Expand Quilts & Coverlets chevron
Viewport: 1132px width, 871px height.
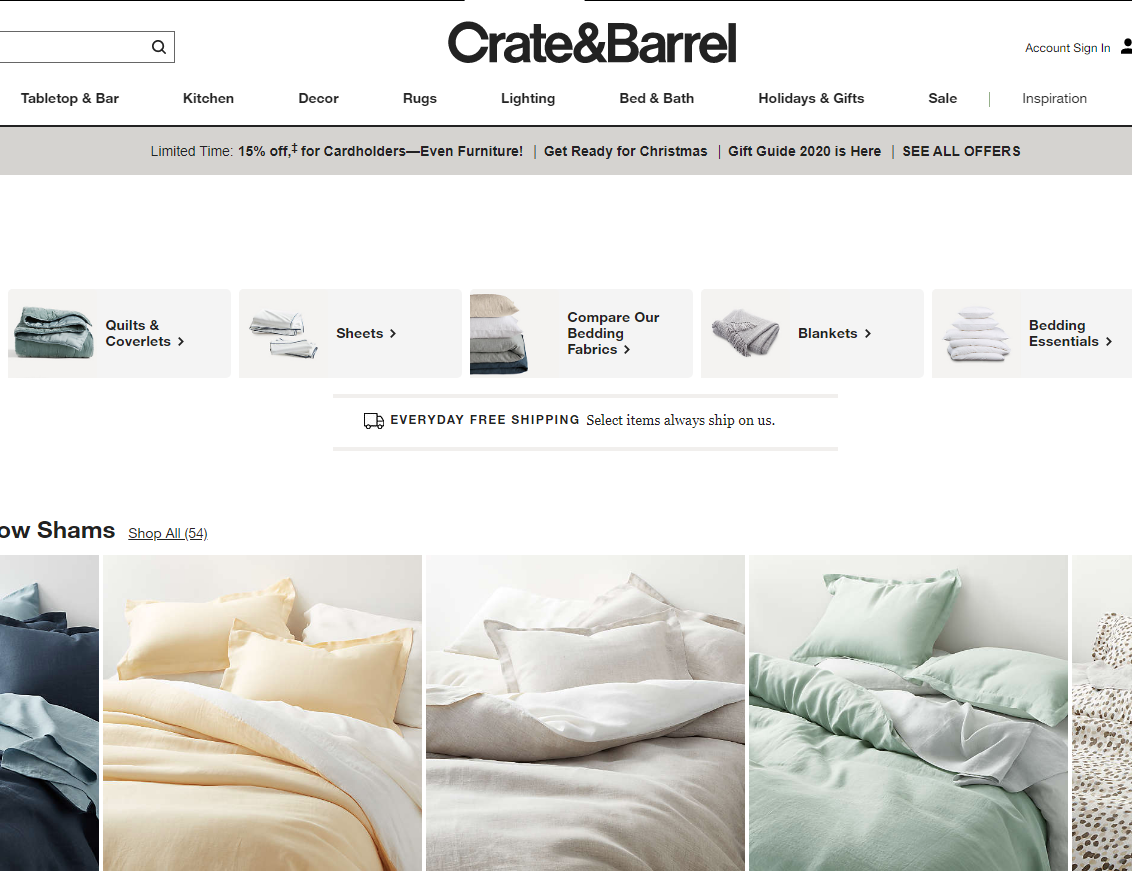tap(181, 342)
